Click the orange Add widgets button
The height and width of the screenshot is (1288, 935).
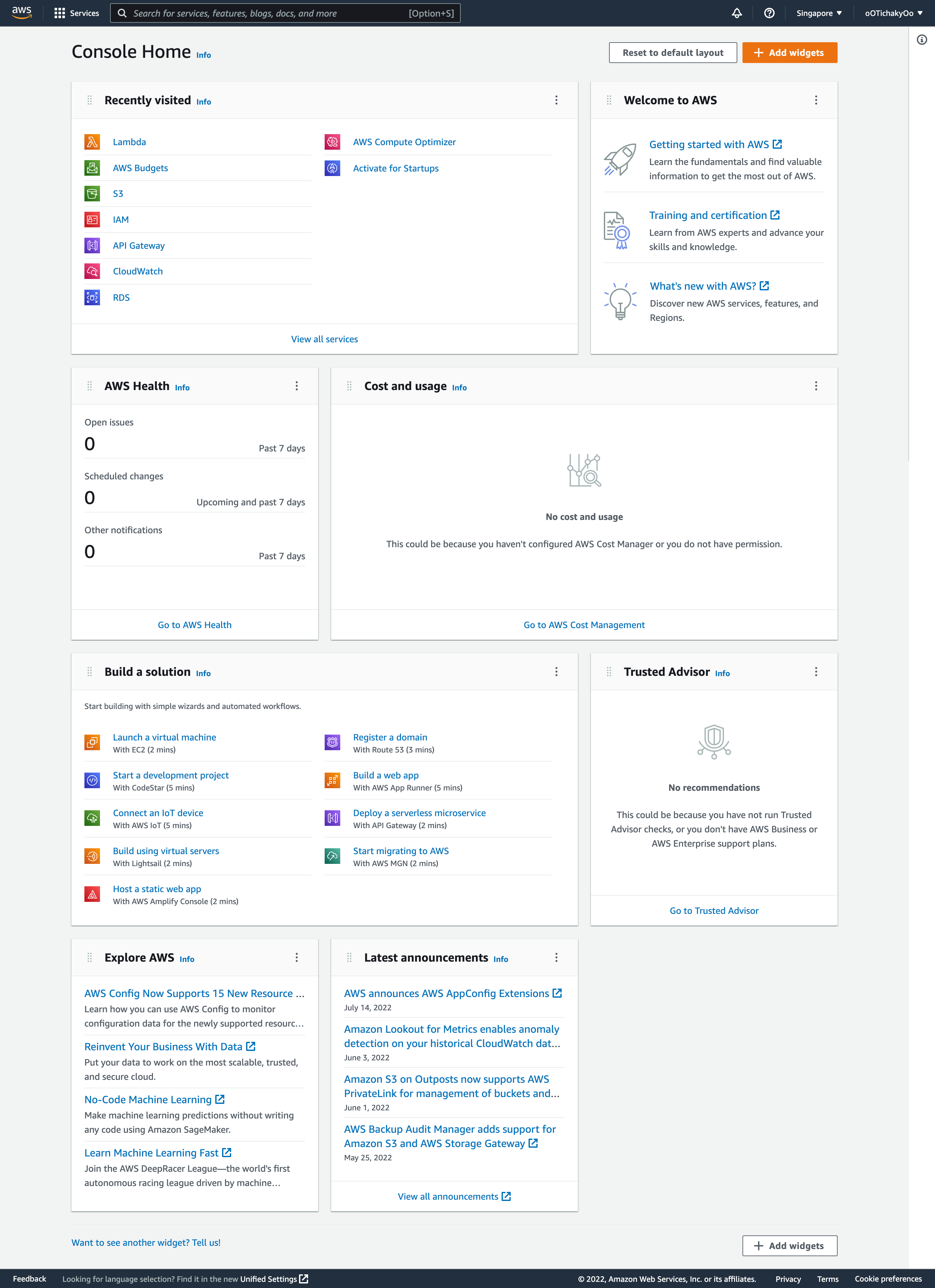coord(790,52)
